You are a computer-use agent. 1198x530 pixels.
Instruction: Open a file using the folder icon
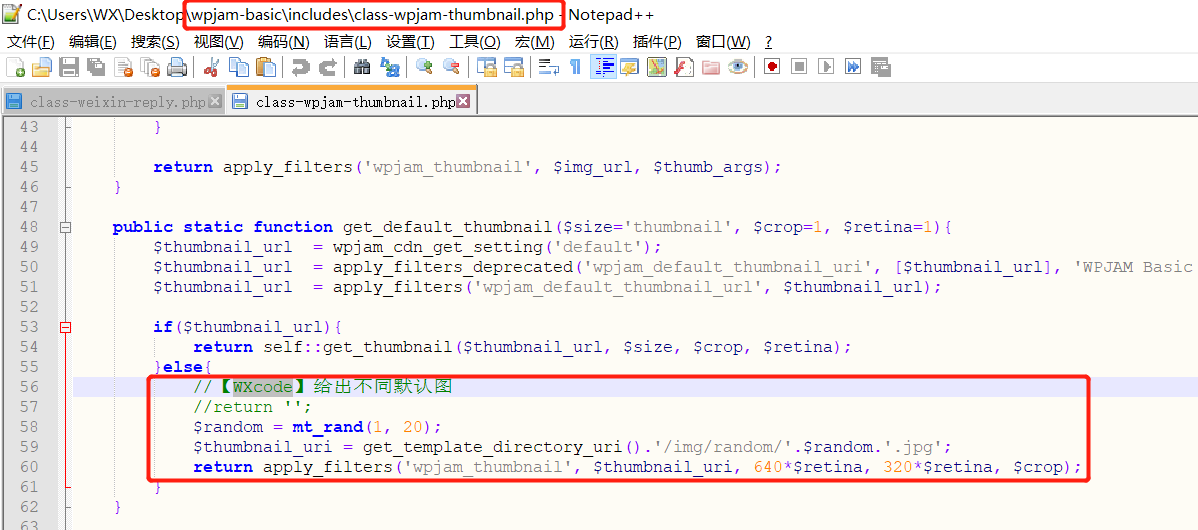click(41, 67)
